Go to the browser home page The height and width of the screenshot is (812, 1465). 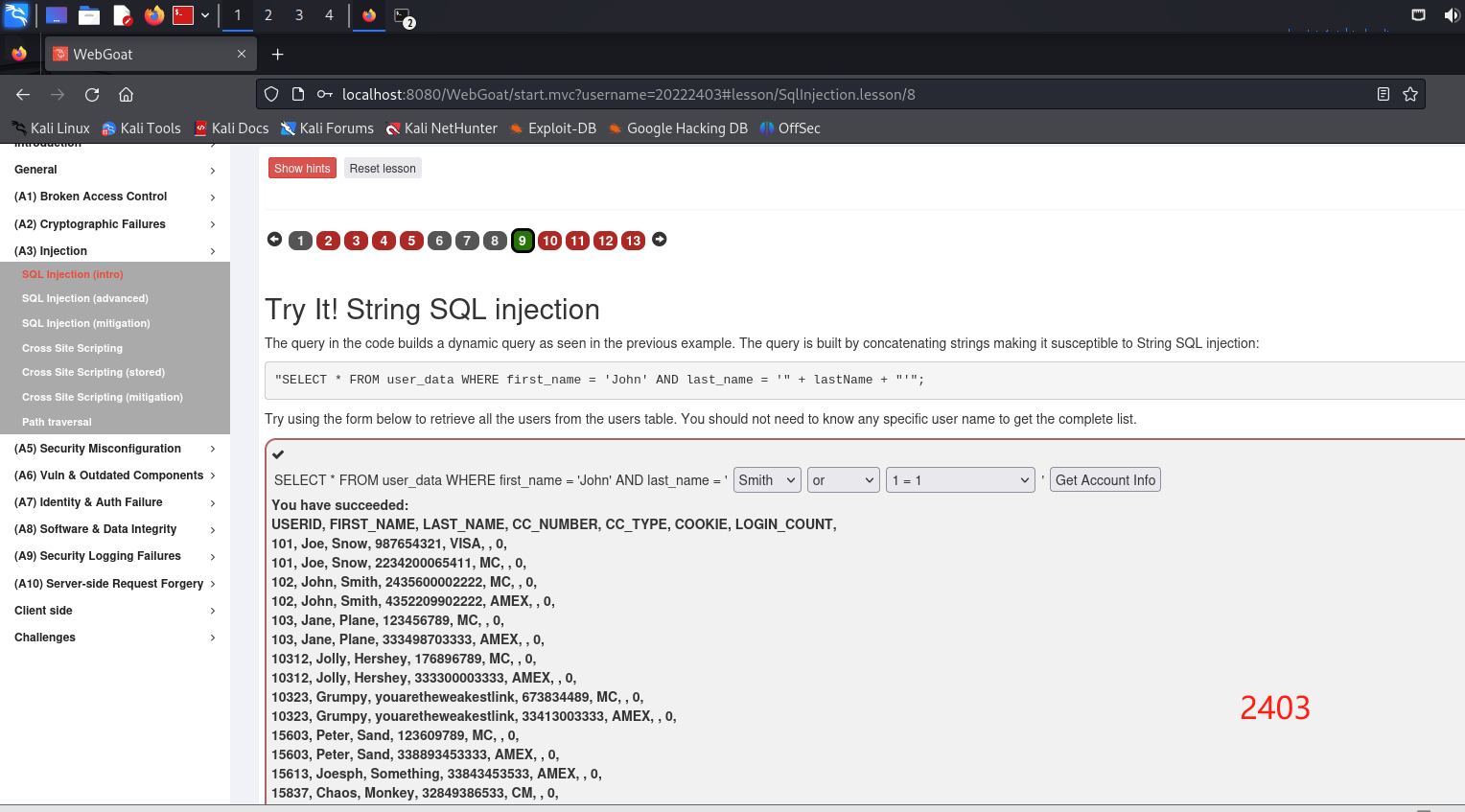coord(126,95)
